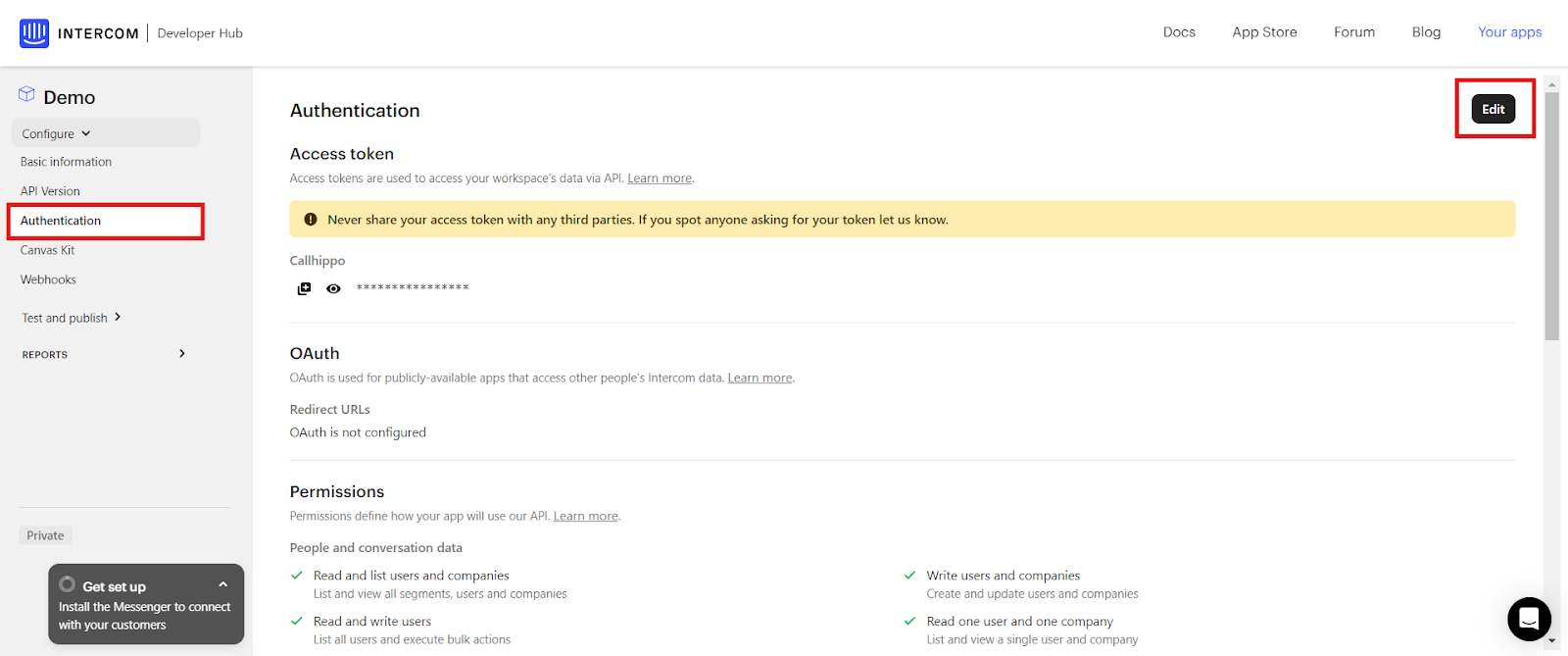This screenshot has height=656, width=1568.
Task: Click the OAuth section heading
Action: point(315,354)
